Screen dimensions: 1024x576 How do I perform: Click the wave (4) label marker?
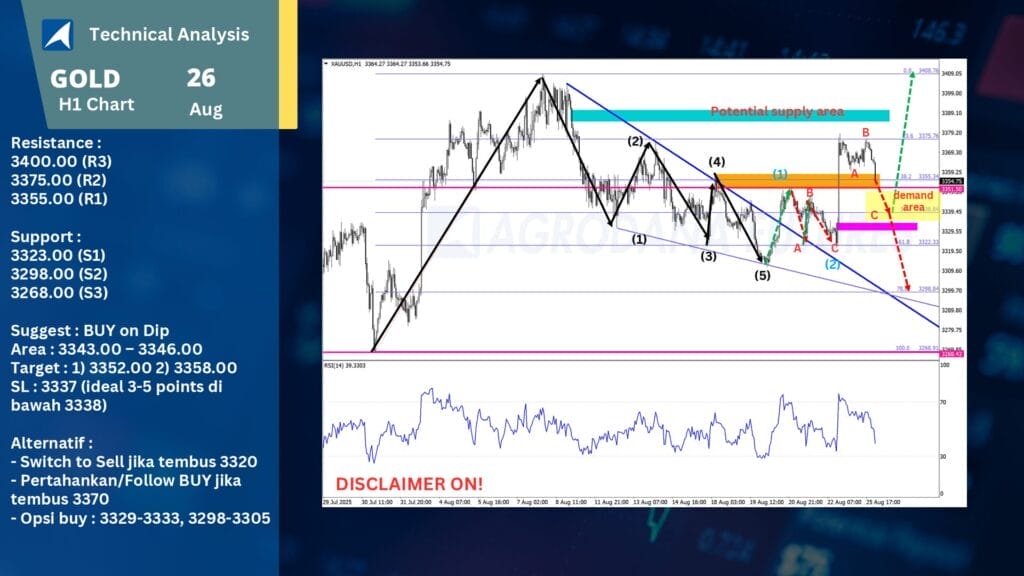717,161
